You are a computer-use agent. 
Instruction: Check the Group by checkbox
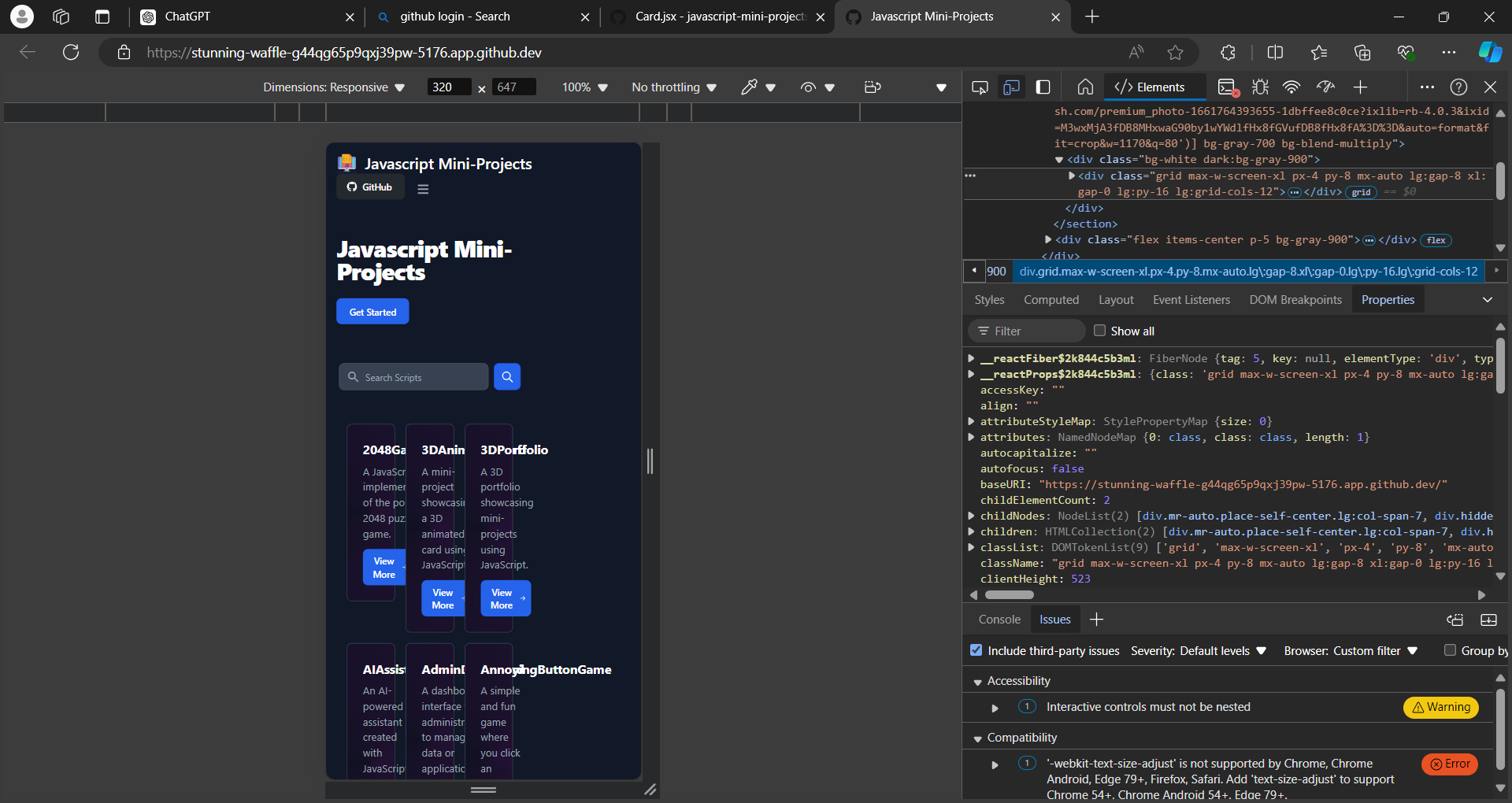click(1450, 650)
